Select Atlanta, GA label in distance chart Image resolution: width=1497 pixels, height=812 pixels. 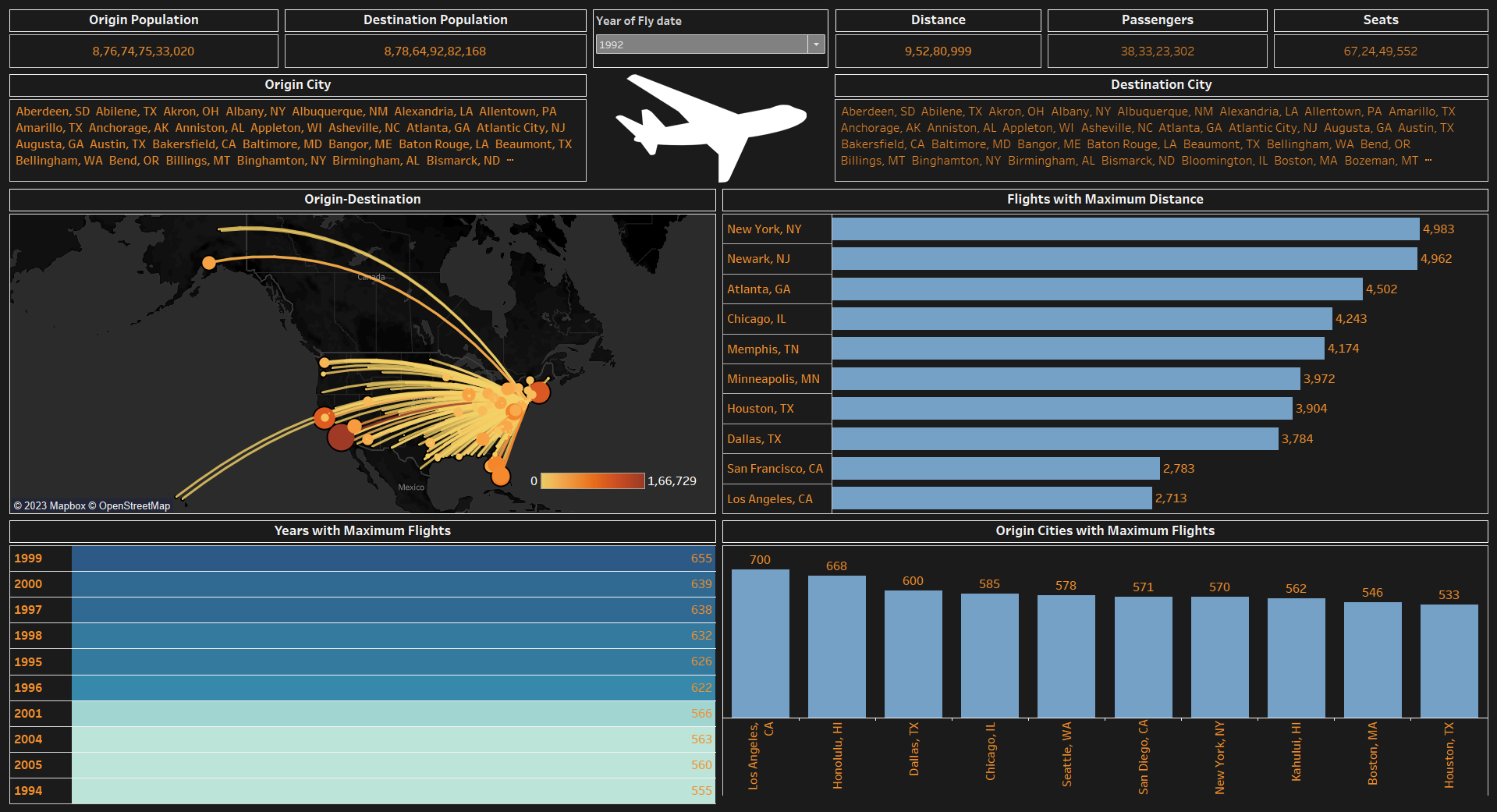pos(758,289)
